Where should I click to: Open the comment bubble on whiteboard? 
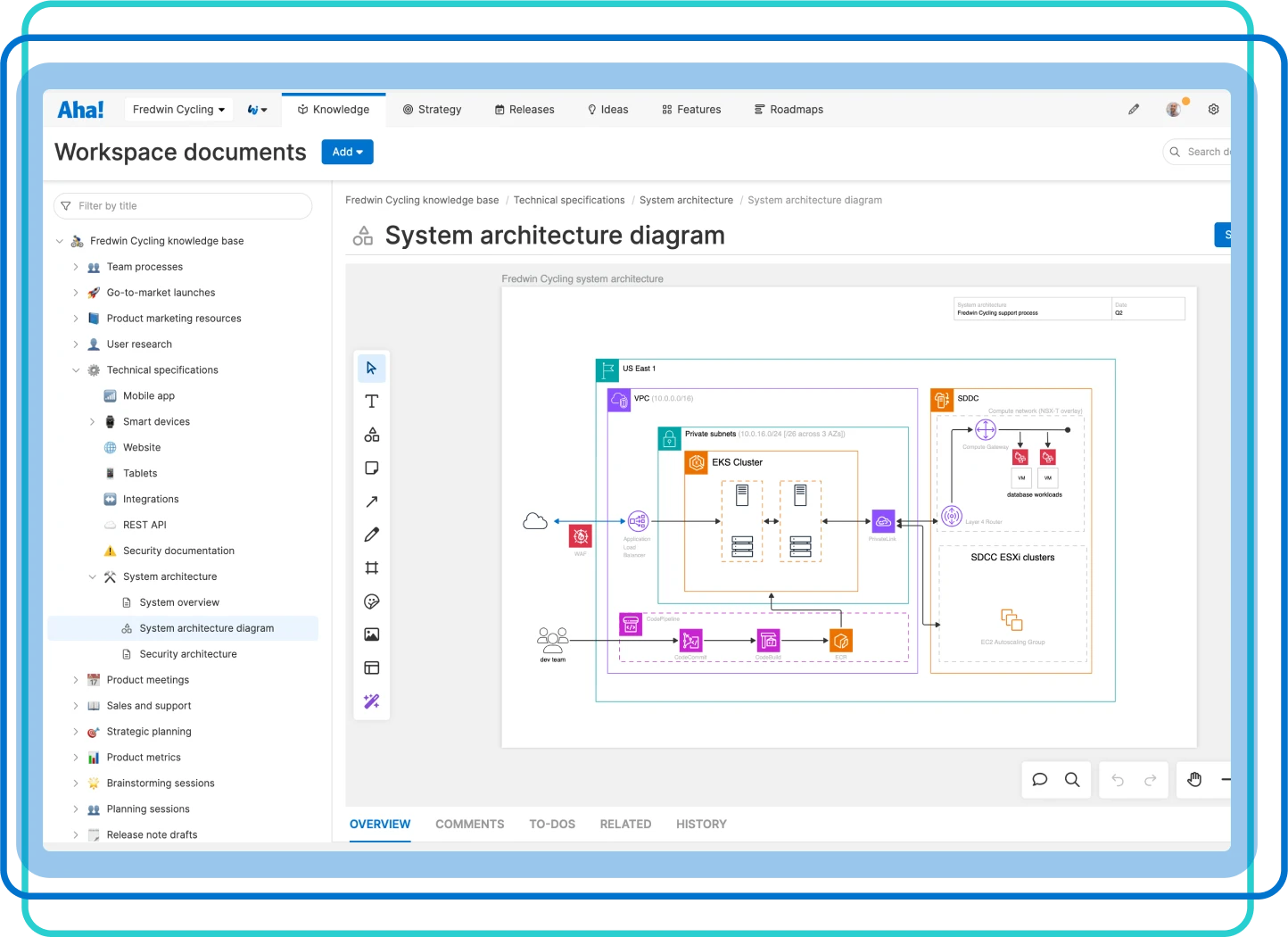point(1039,780)
